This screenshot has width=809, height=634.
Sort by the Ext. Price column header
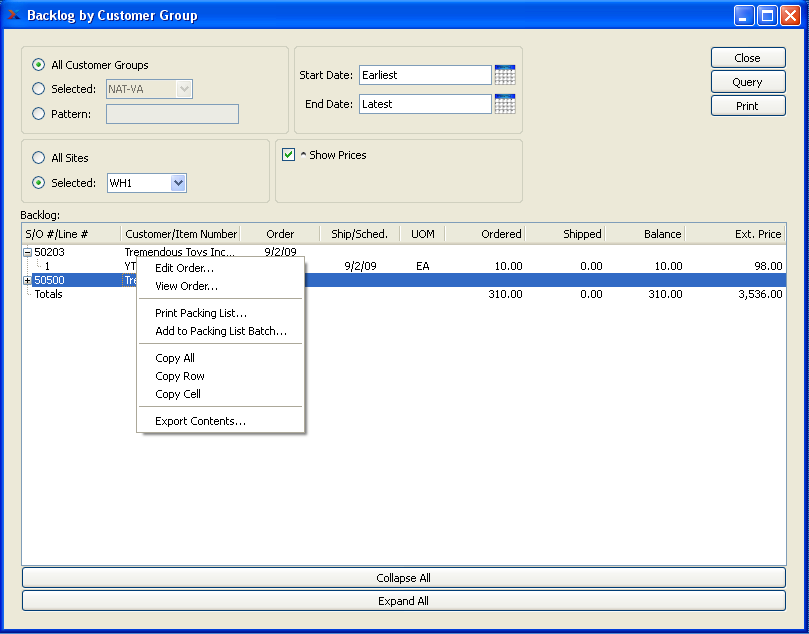point(736,234)
